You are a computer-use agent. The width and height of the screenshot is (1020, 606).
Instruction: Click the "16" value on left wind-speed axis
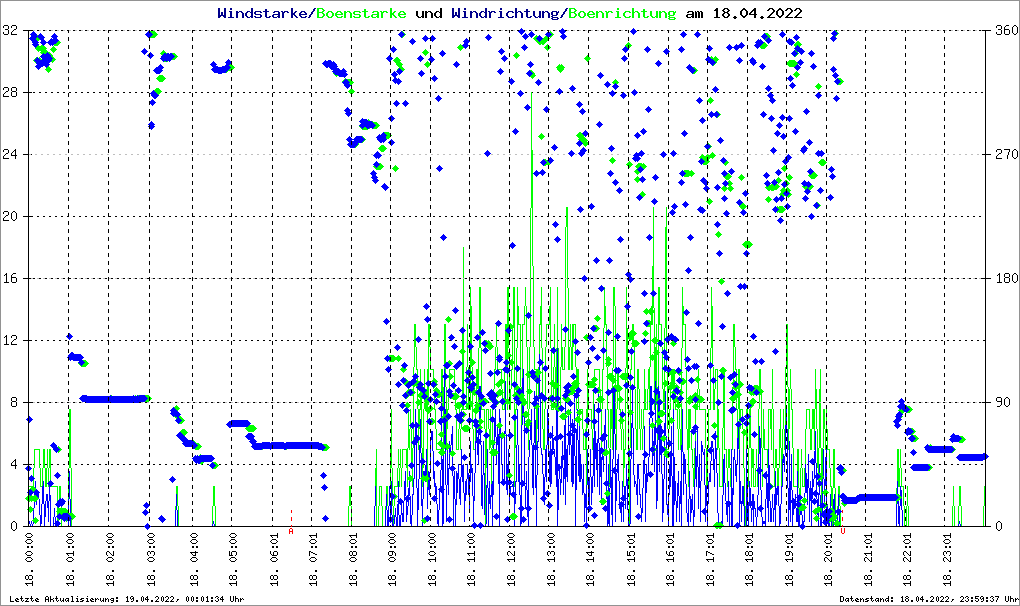[10, 278]
